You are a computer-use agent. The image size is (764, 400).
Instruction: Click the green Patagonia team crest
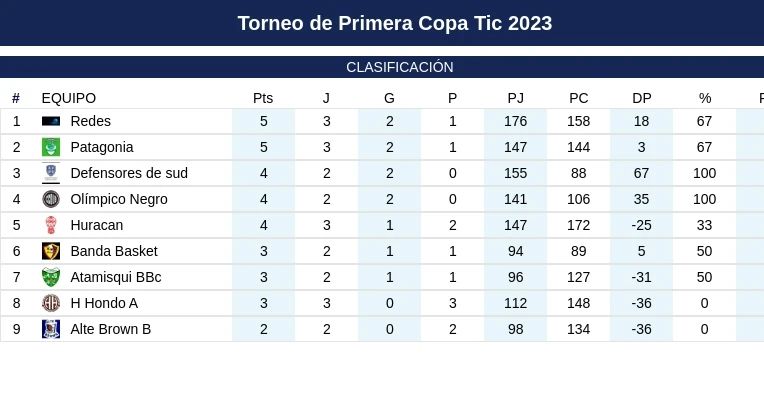[x=51, y=147]
